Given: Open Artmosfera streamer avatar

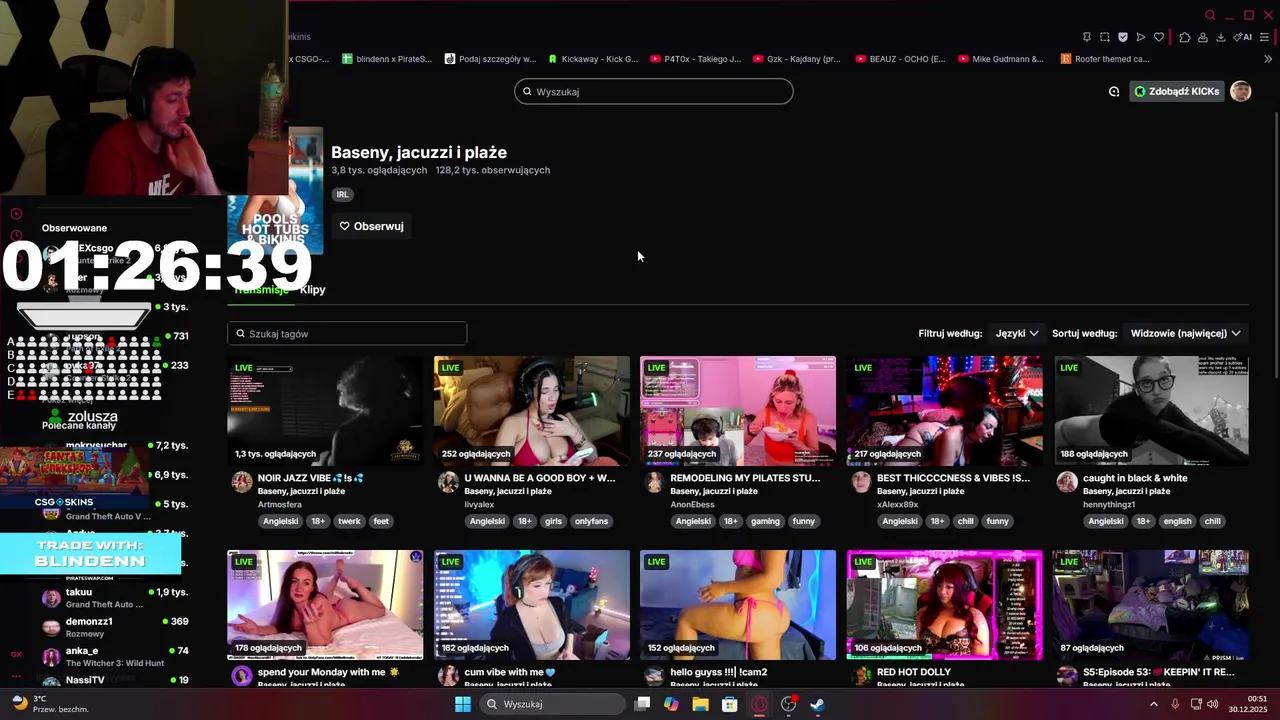Looking at the screenshot, I should coord(242,483).
